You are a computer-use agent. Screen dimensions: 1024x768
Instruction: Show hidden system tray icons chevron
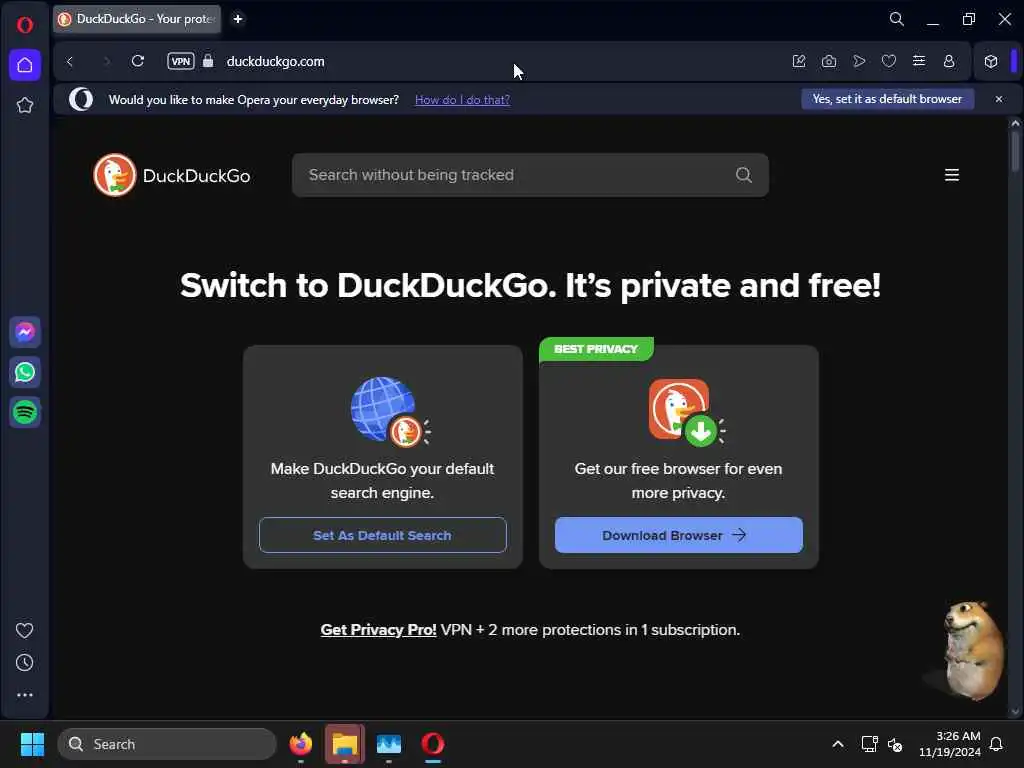tap(838, 744)
